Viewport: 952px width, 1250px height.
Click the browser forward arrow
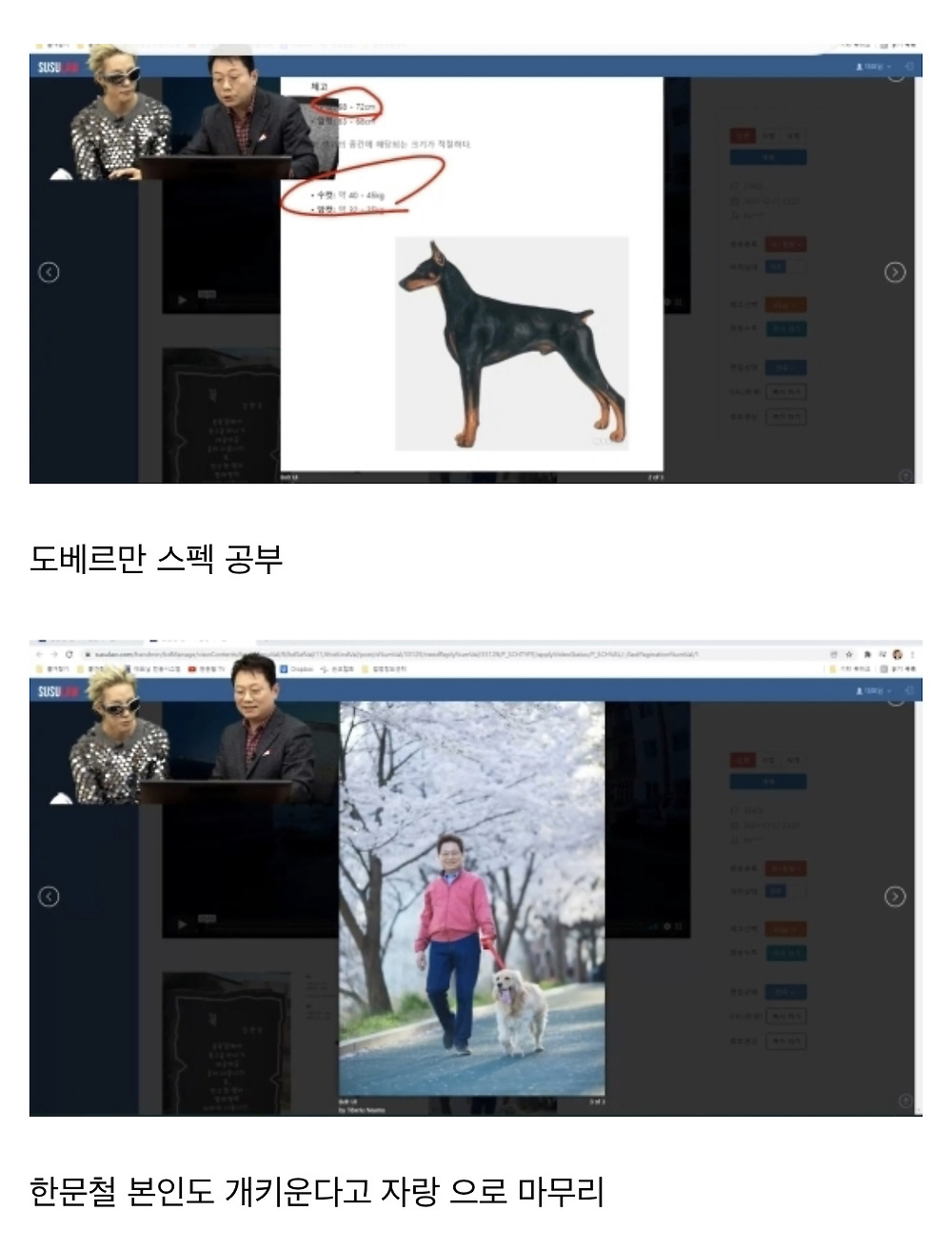(53, 655)
